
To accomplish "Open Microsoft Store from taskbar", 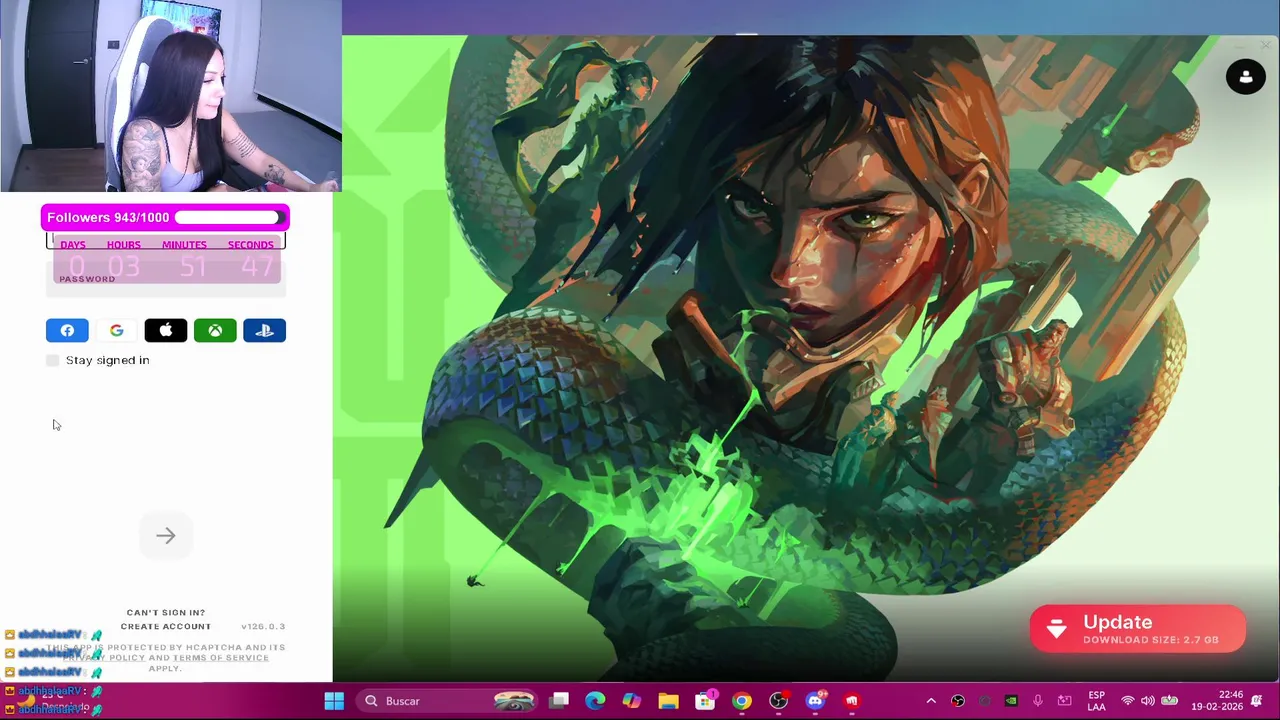I will (705, 701).
